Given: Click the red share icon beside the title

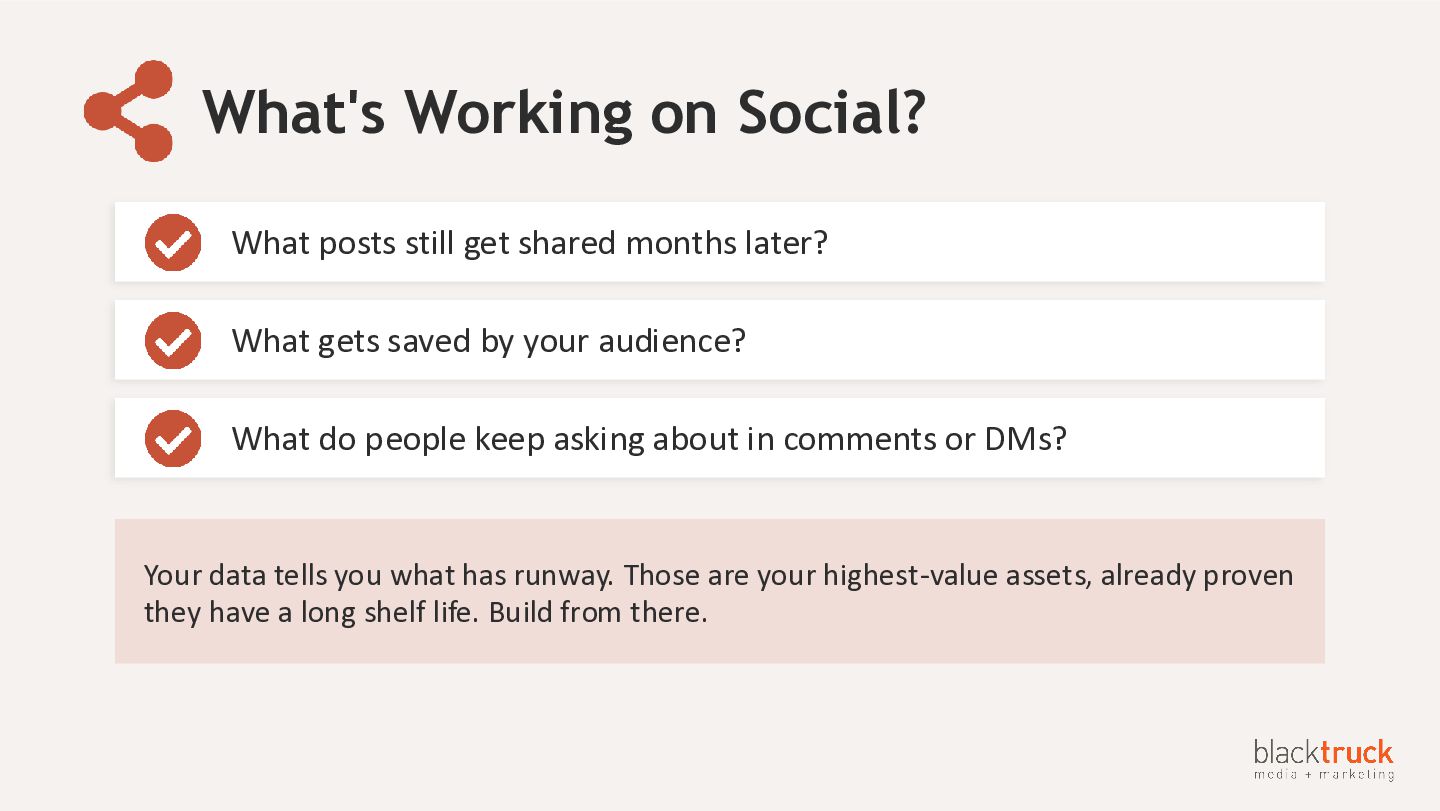Looking at the screenshot, I should coord(128,111).
